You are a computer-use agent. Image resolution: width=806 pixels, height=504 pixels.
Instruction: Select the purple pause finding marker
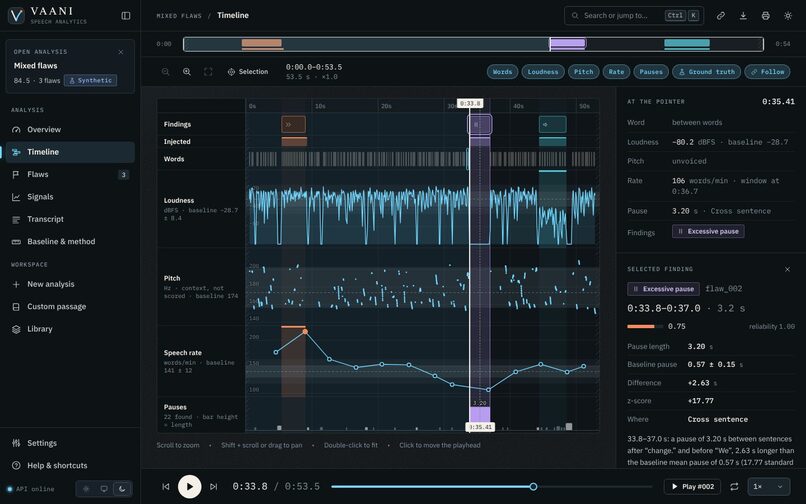point(480,124)
